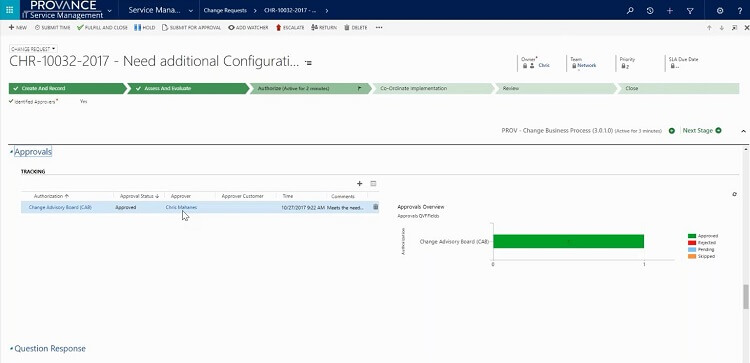Click SUBMIT TIME command
The height and width of the screenshot is (363, 750).
coord(53,28)
